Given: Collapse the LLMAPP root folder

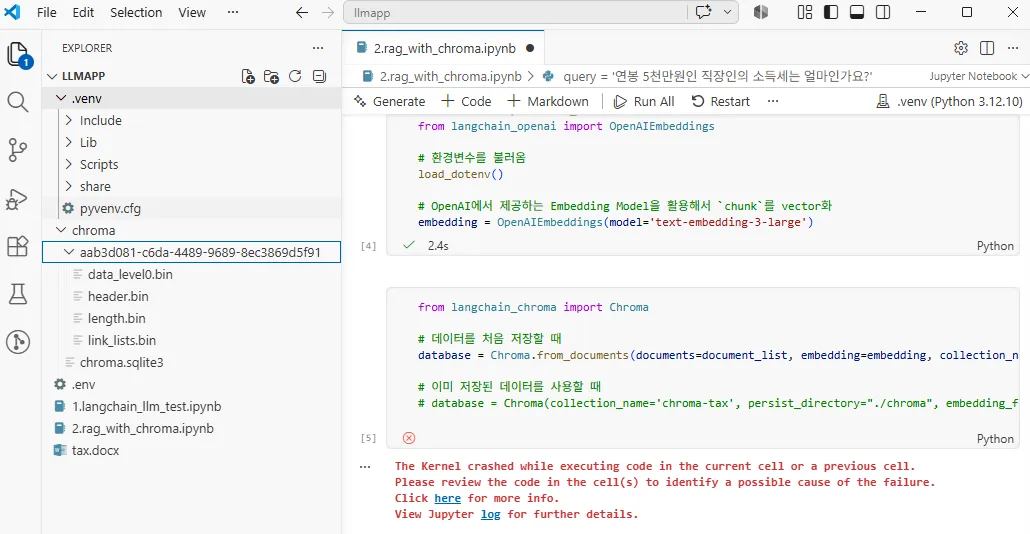Looking at the screenshot, I should [x=52, y=76].
